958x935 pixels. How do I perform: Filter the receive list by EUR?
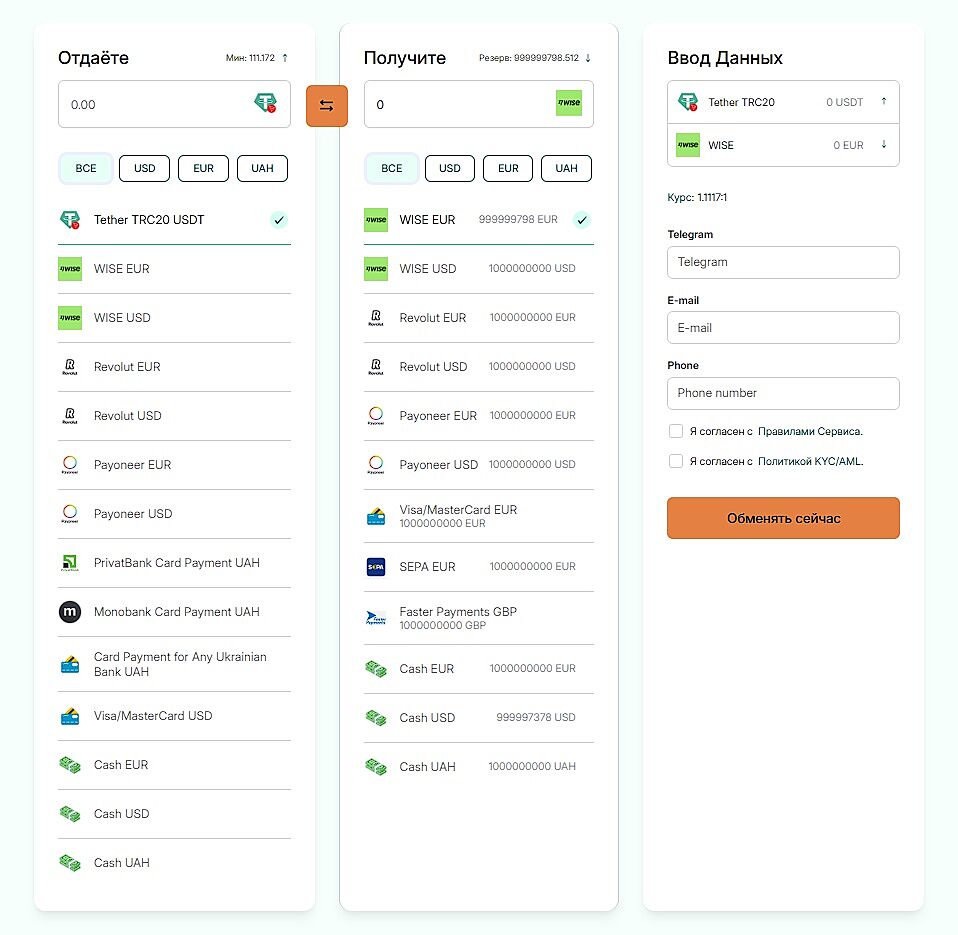pyautogui.click(x=508, y=168)
